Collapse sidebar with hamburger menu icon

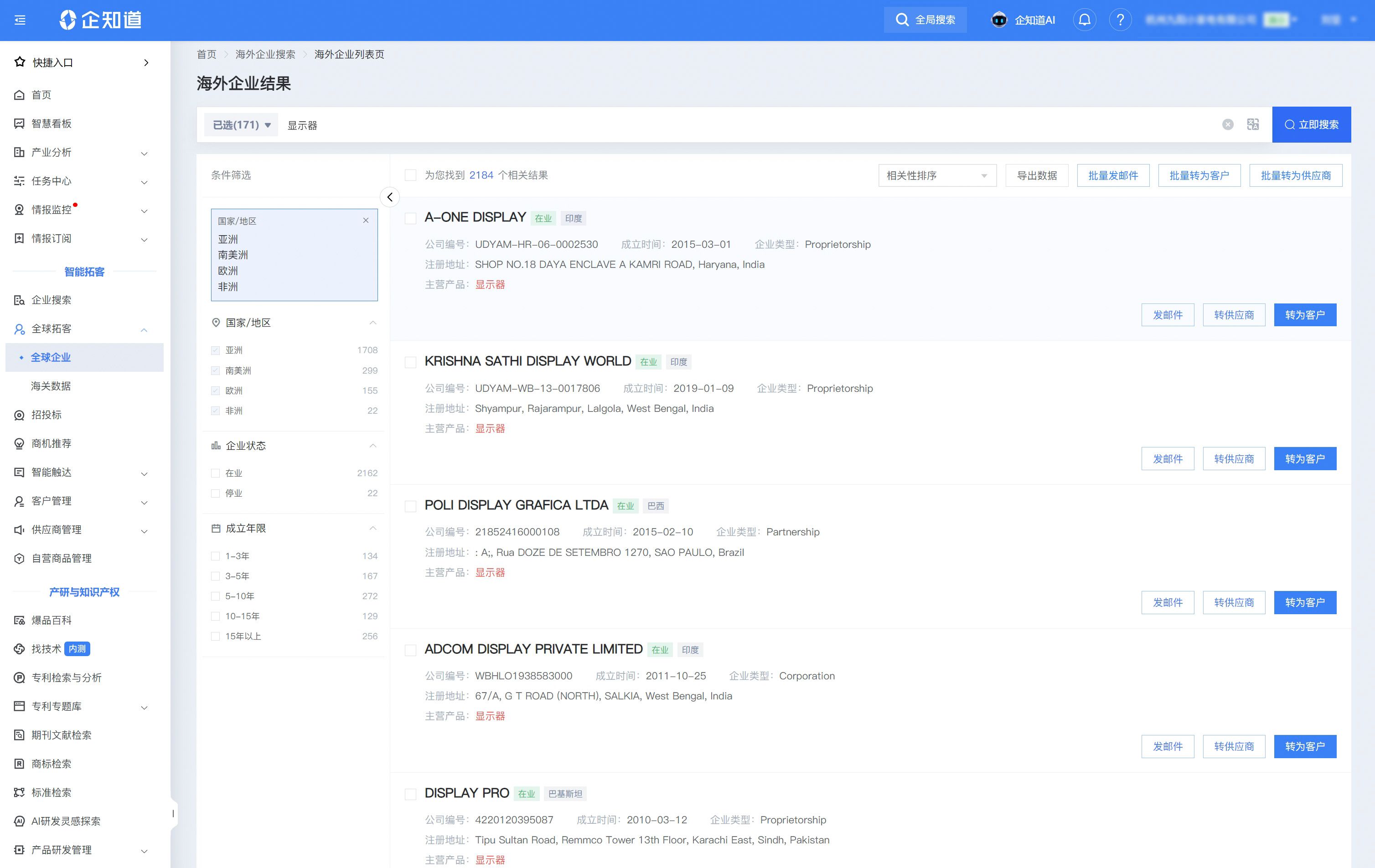point(20,20)
